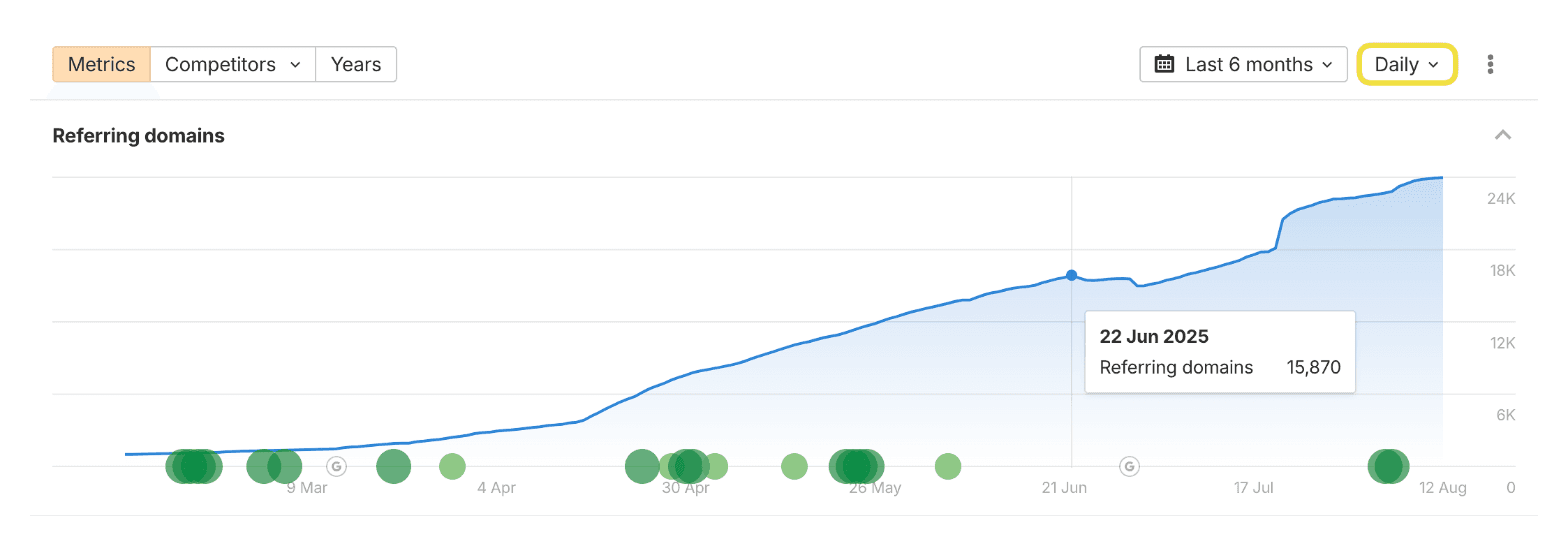Click the Google update marker near 21 Jun
The width and height of the screenshot is (1568, 547).
pos(1129,466)
